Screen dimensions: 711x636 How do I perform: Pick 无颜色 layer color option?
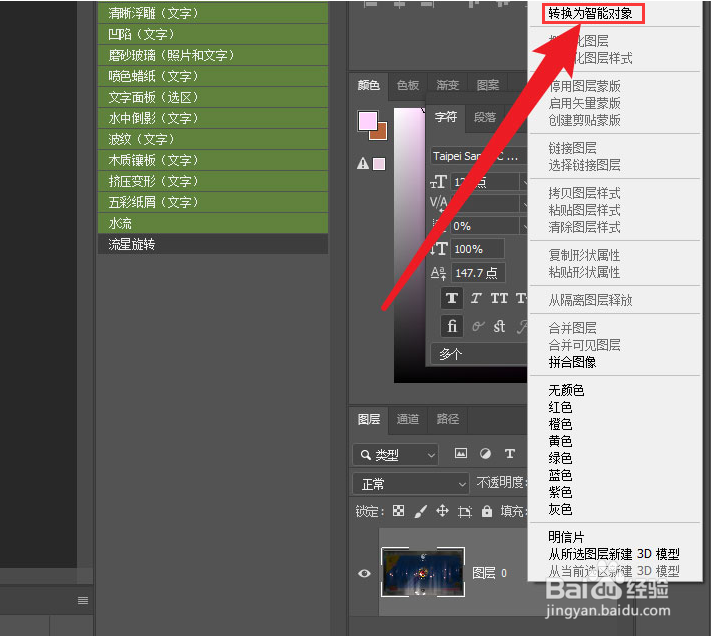coord(566,390)
